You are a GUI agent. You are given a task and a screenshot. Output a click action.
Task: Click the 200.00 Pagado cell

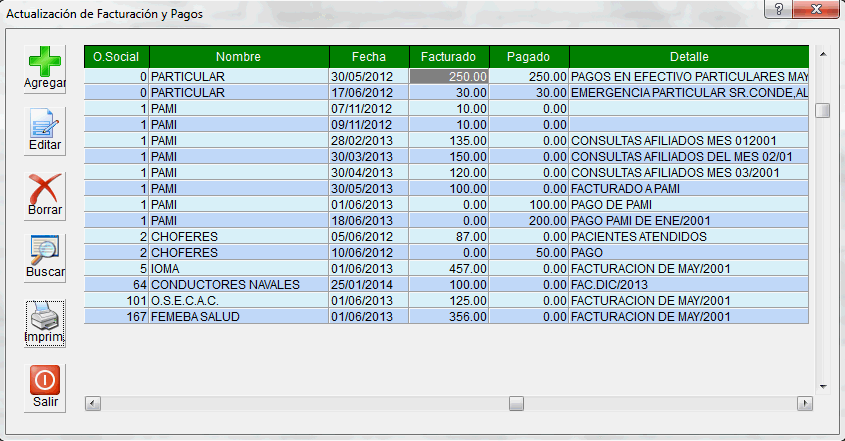(529, 220)
